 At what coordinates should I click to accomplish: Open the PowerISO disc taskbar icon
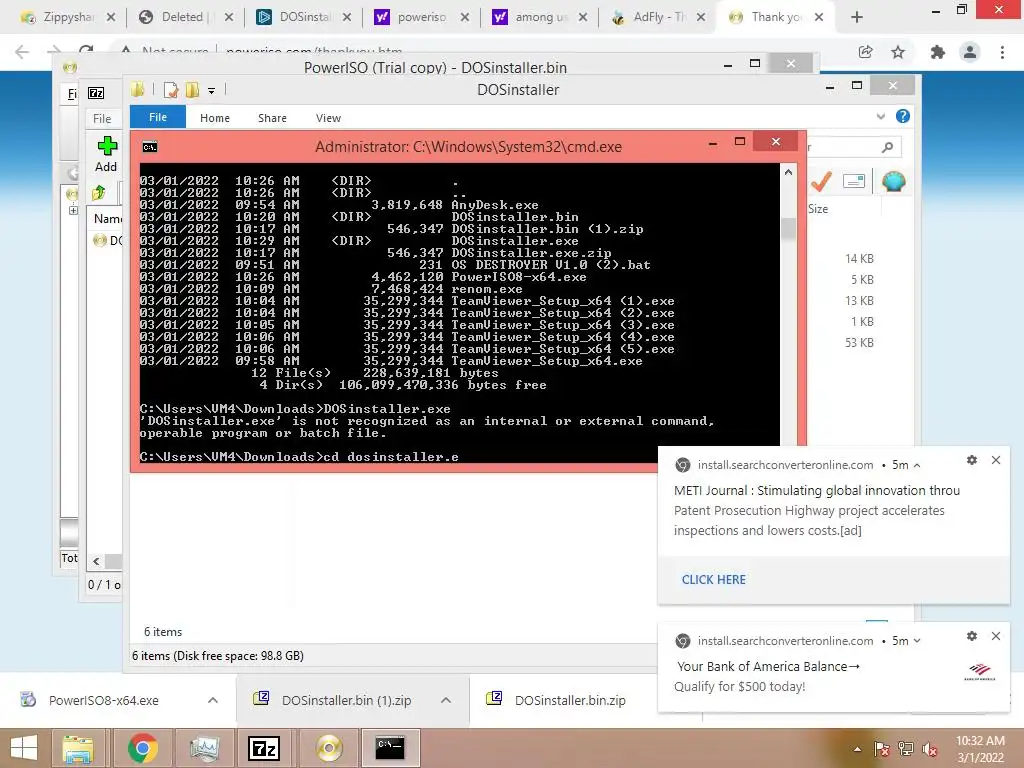tap(329, 748)
